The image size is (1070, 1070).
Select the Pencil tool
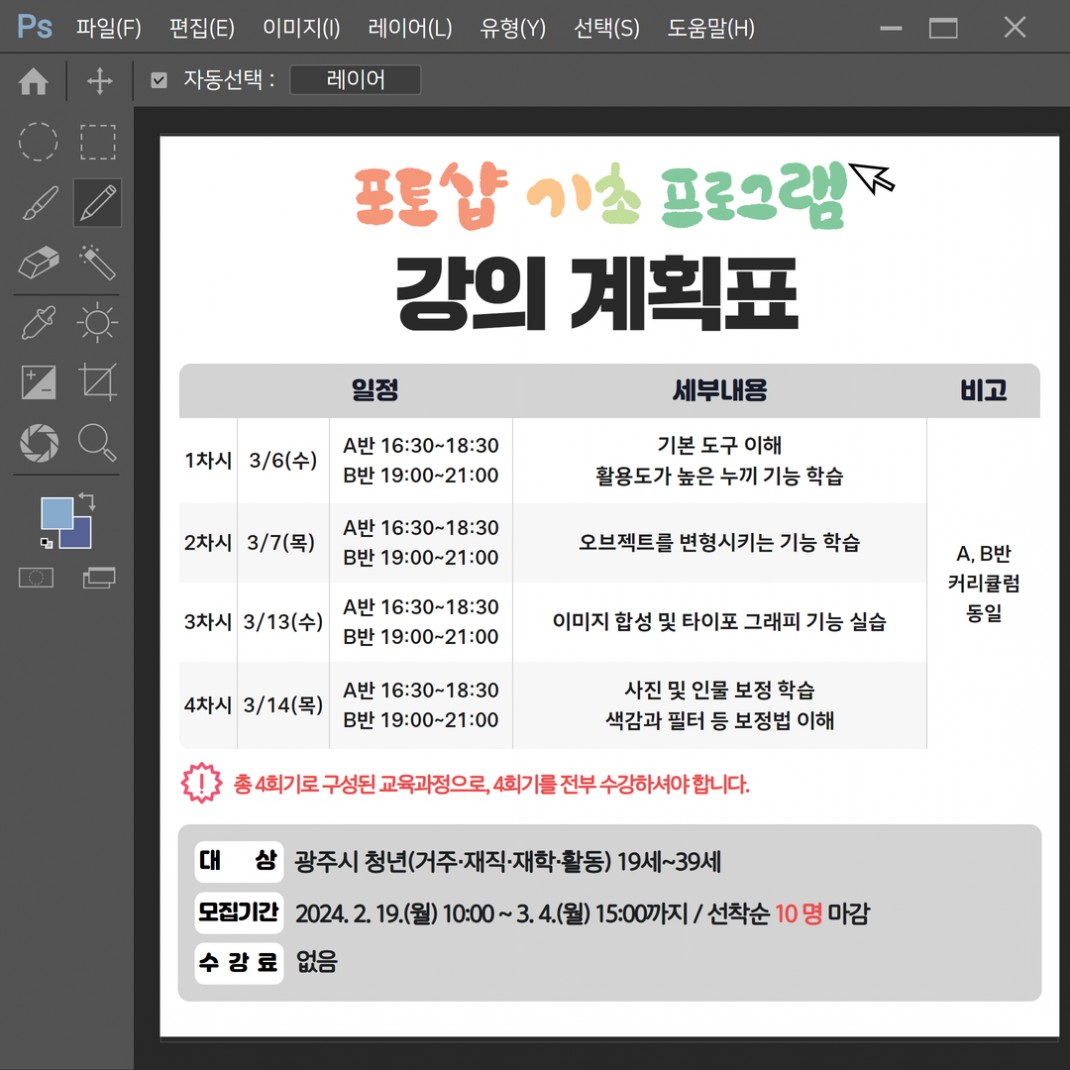(98, 203)
